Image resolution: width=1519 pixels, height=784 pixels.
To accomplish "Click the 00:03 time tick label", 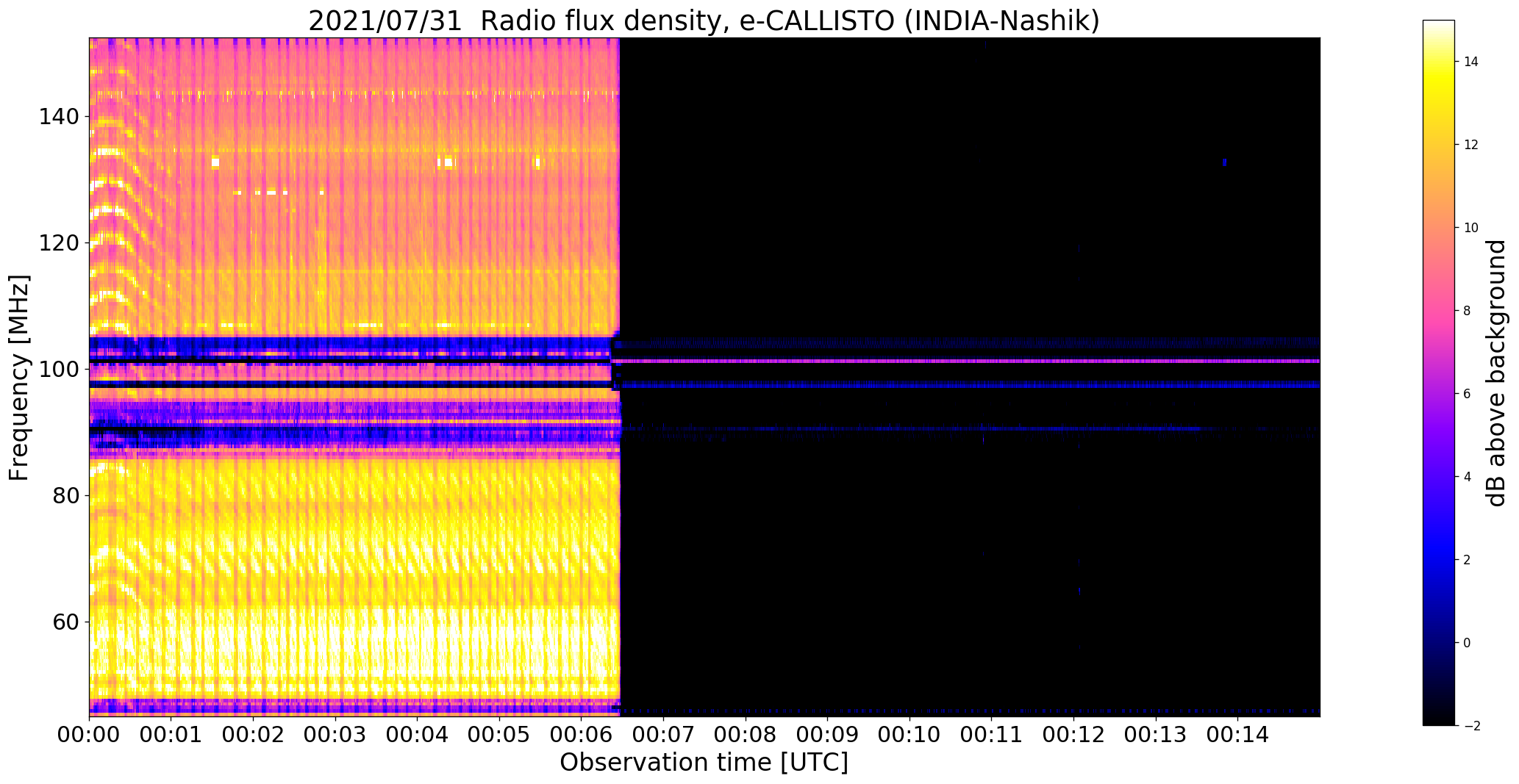I will coord(335,734).
